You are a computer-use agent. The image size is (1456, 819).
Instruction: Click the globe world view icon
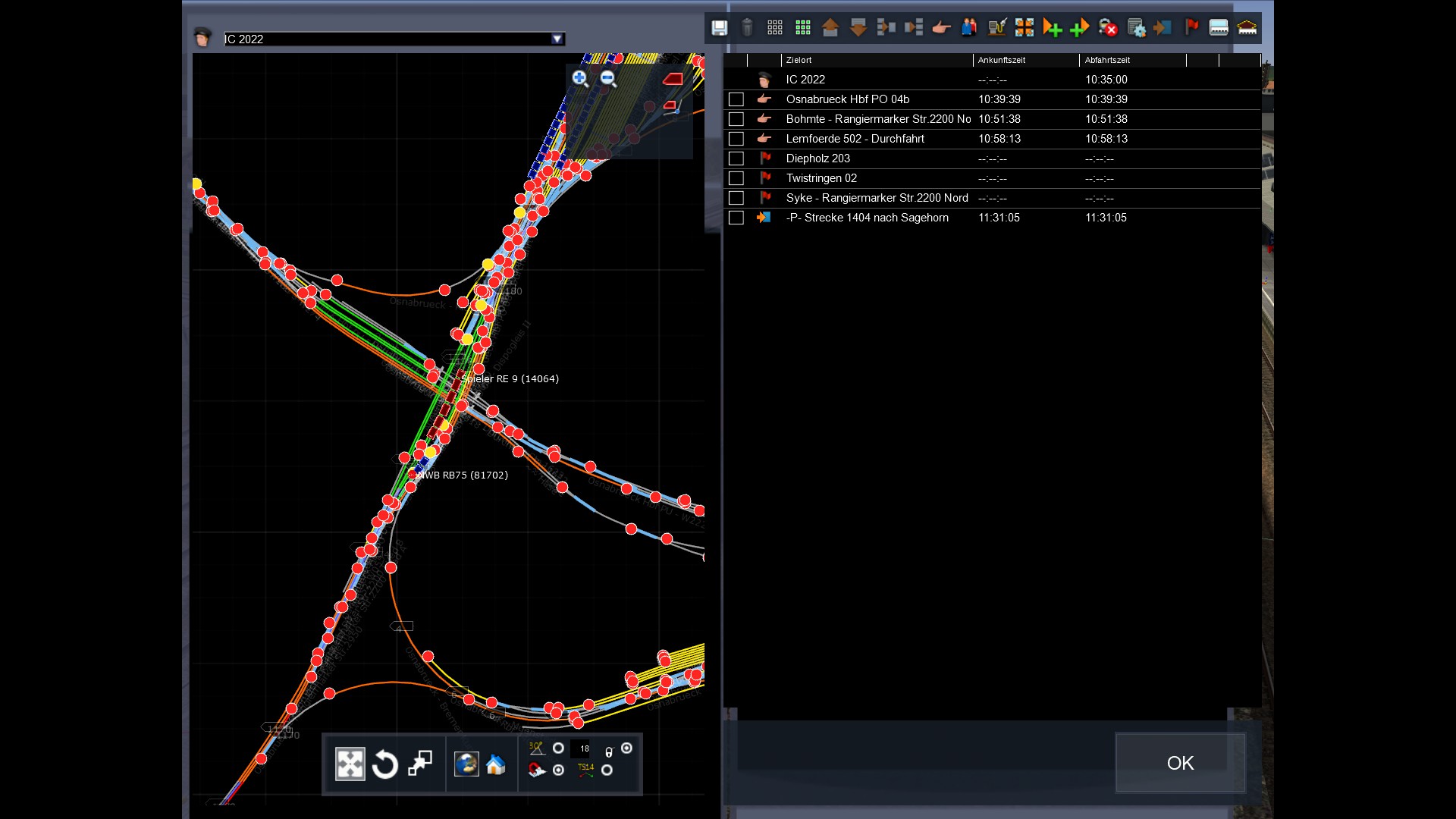[x=466, y=764]
